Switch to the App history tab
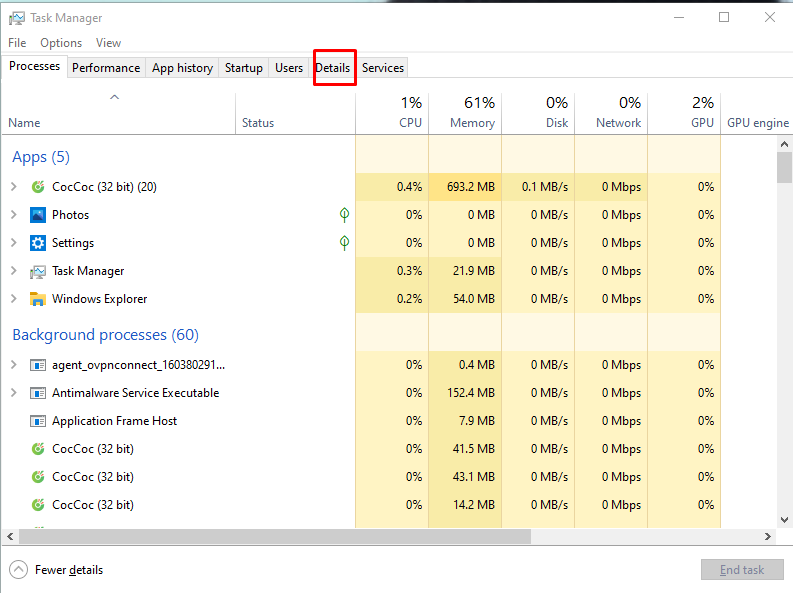Image resolution: width=793 pixels, height=593 pixels. click(183, 68)
